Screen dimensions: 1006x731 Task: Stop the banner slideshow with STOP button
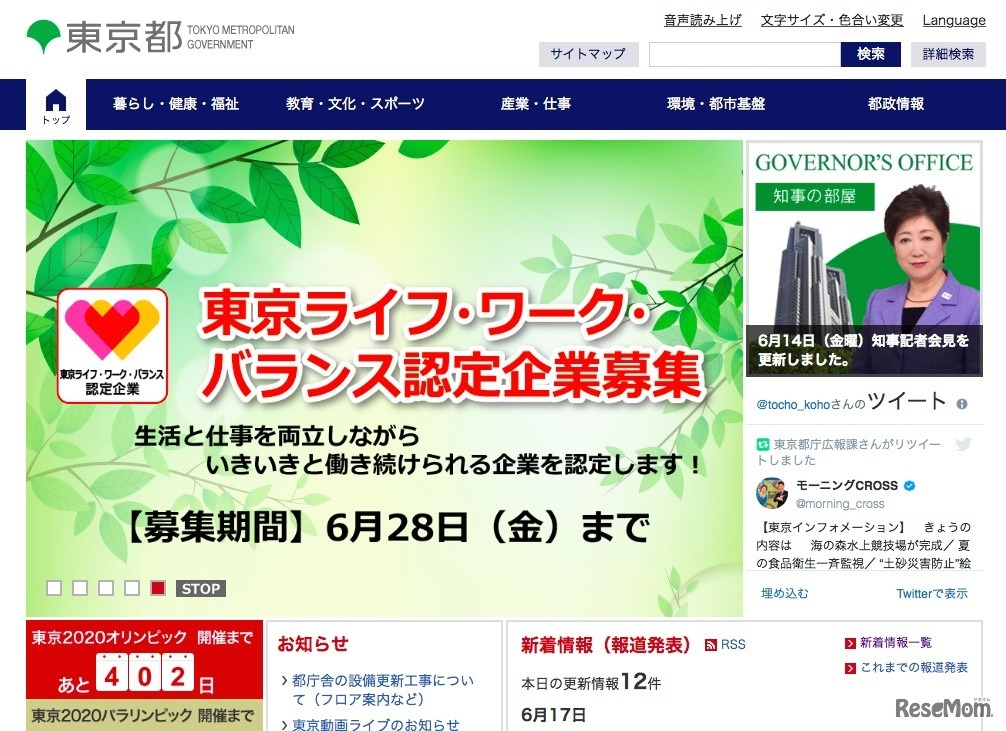click(201, 589)
